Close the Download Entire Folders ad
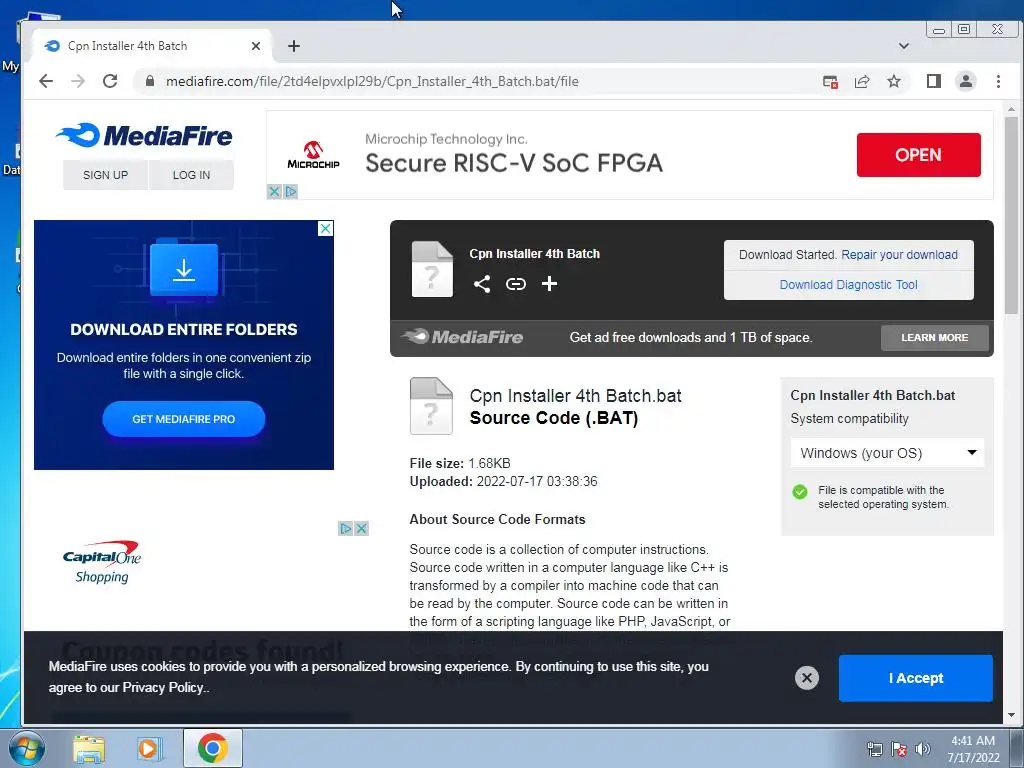This screenshot has width=1024, height=768. tap(325, 228)
